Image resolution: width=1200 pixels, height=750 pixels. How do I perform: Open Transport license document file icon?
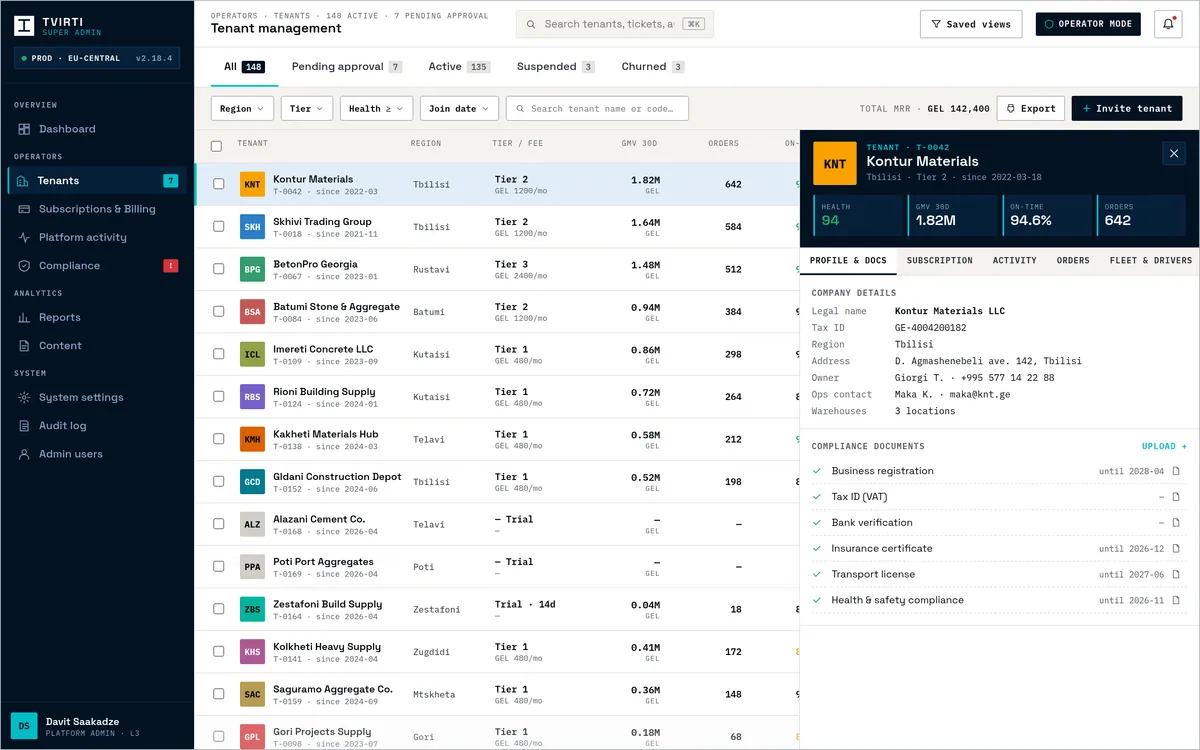pos(1176,574)
